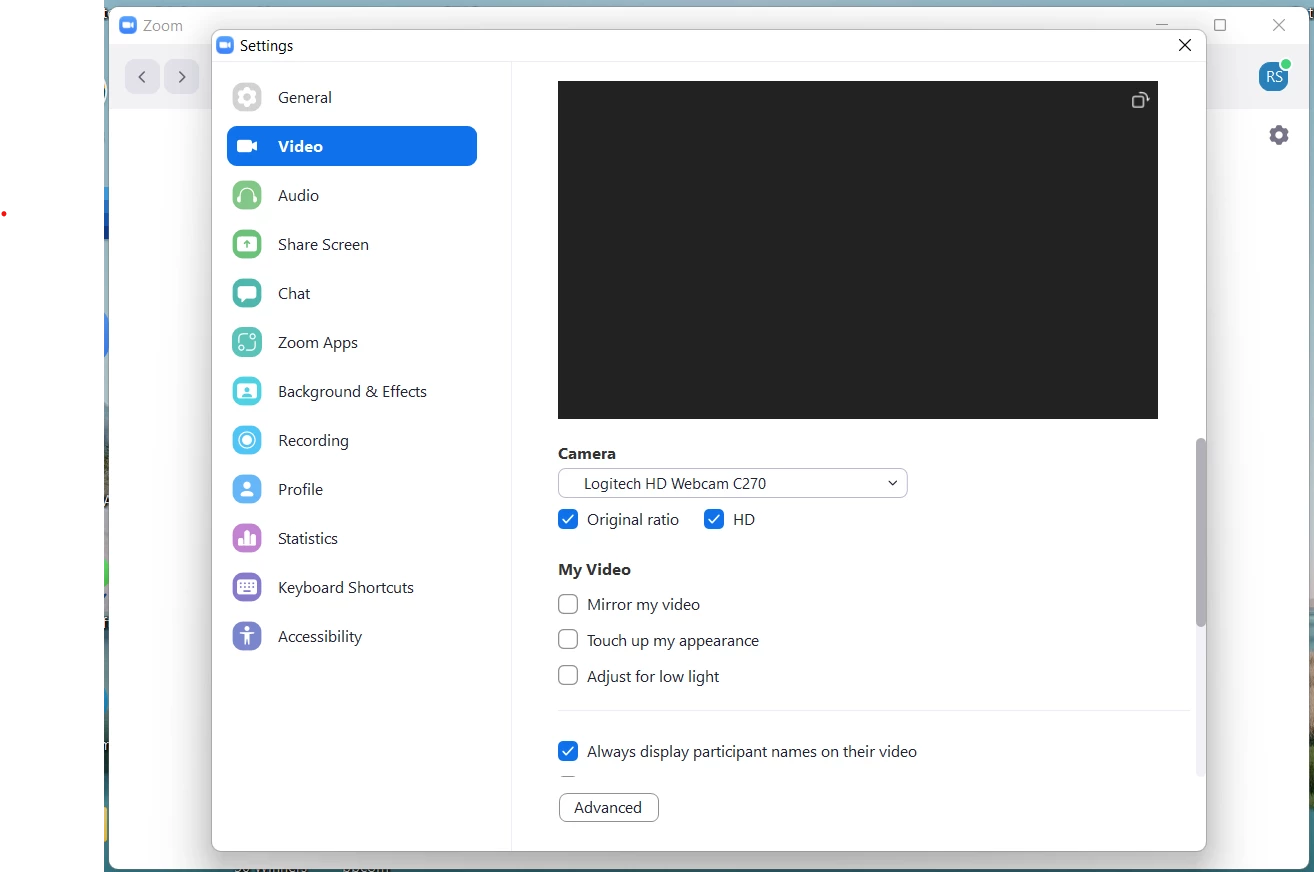Open Keyboard Shortcuts settings tab
Screen dimensions: 1314x872
tap(352, 587)
